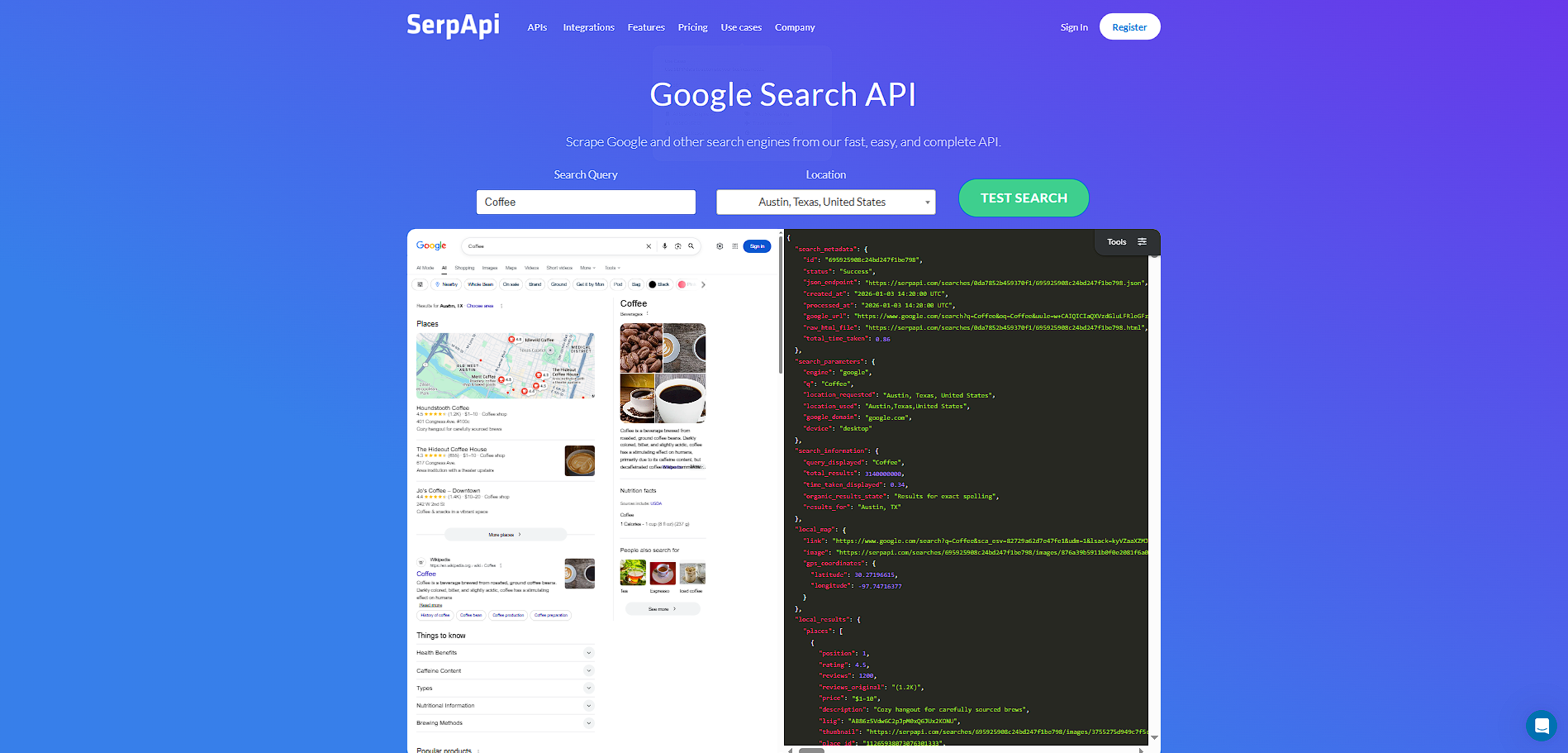The image size is (1568, 753).
Task: Expand Caffeine Content section
Action: pos(505,670)
